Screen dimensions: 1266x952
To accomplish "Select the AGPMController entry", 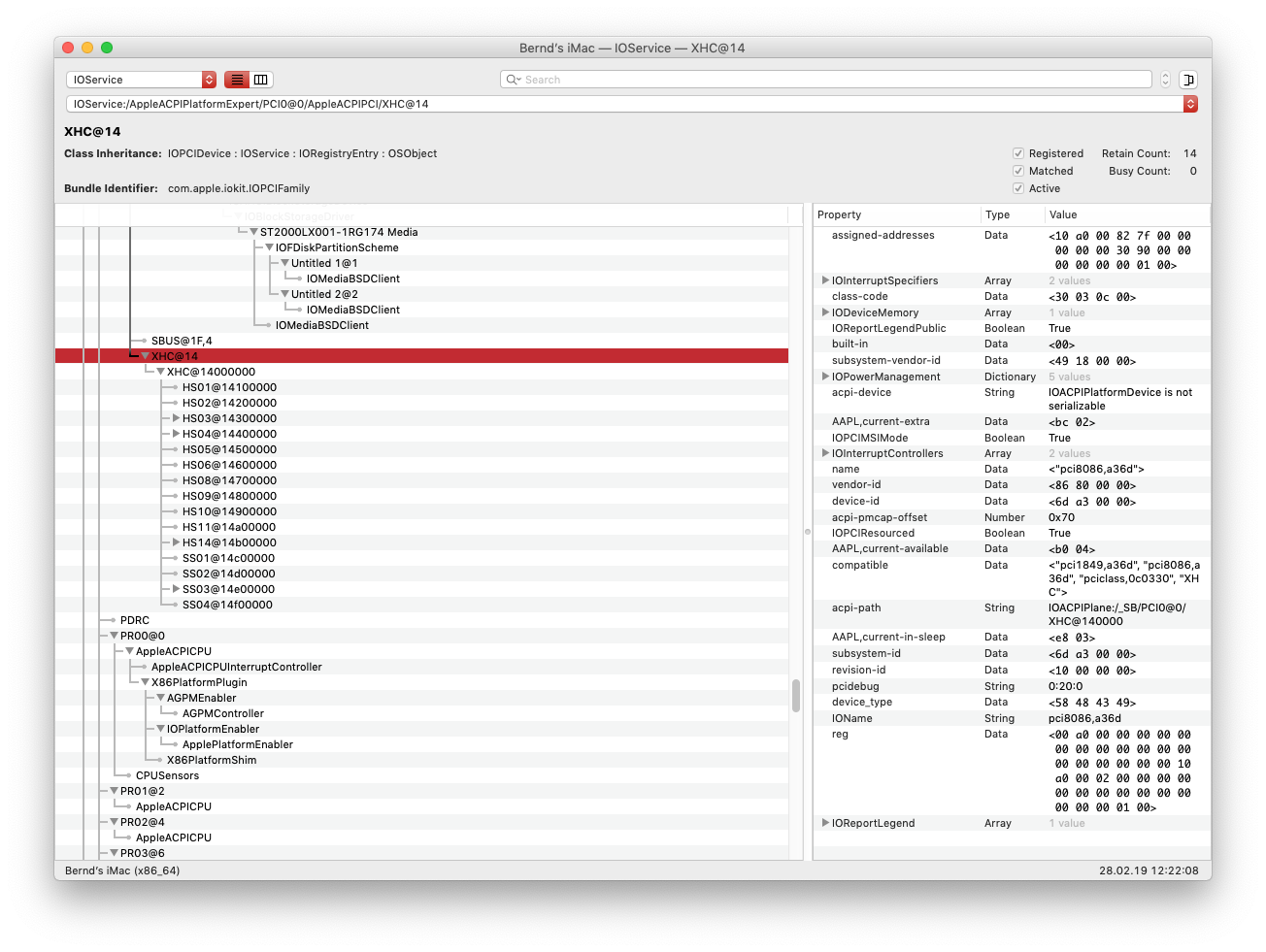I will pyautogui.click(x=223, y=713).
